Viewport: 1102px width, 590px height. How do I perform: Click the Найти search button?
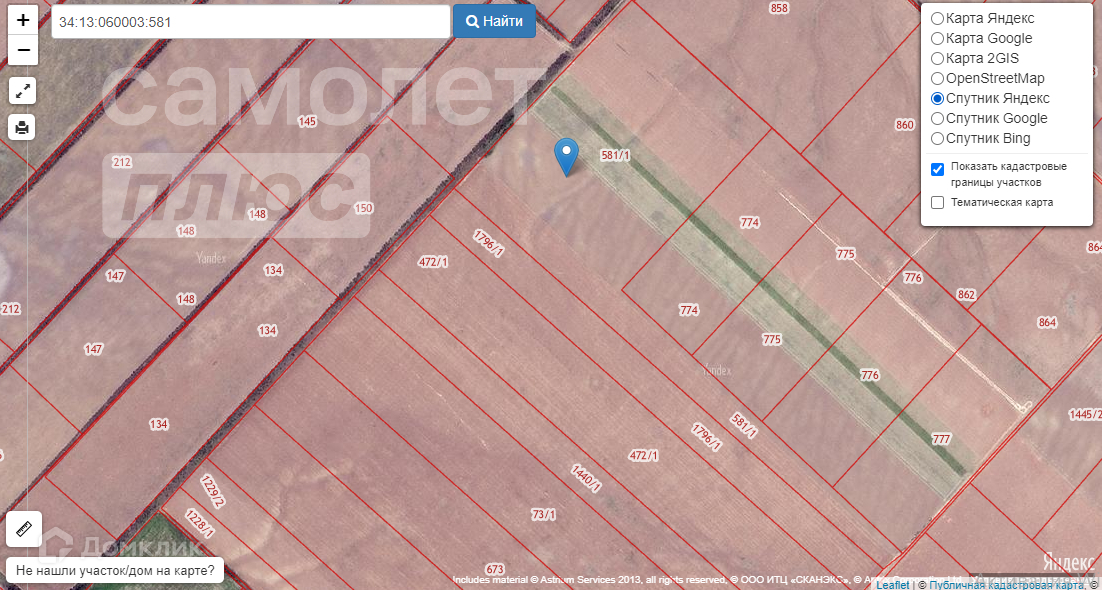pyautogui.click(x=494, y=22)
